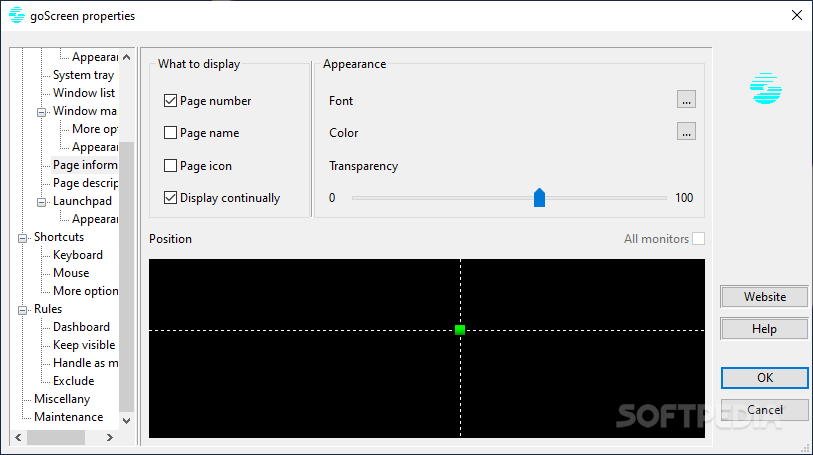Screen dimensions: 813x455
Task: Click the tree scroll down arrow
Action: click(x=127, y=420)
